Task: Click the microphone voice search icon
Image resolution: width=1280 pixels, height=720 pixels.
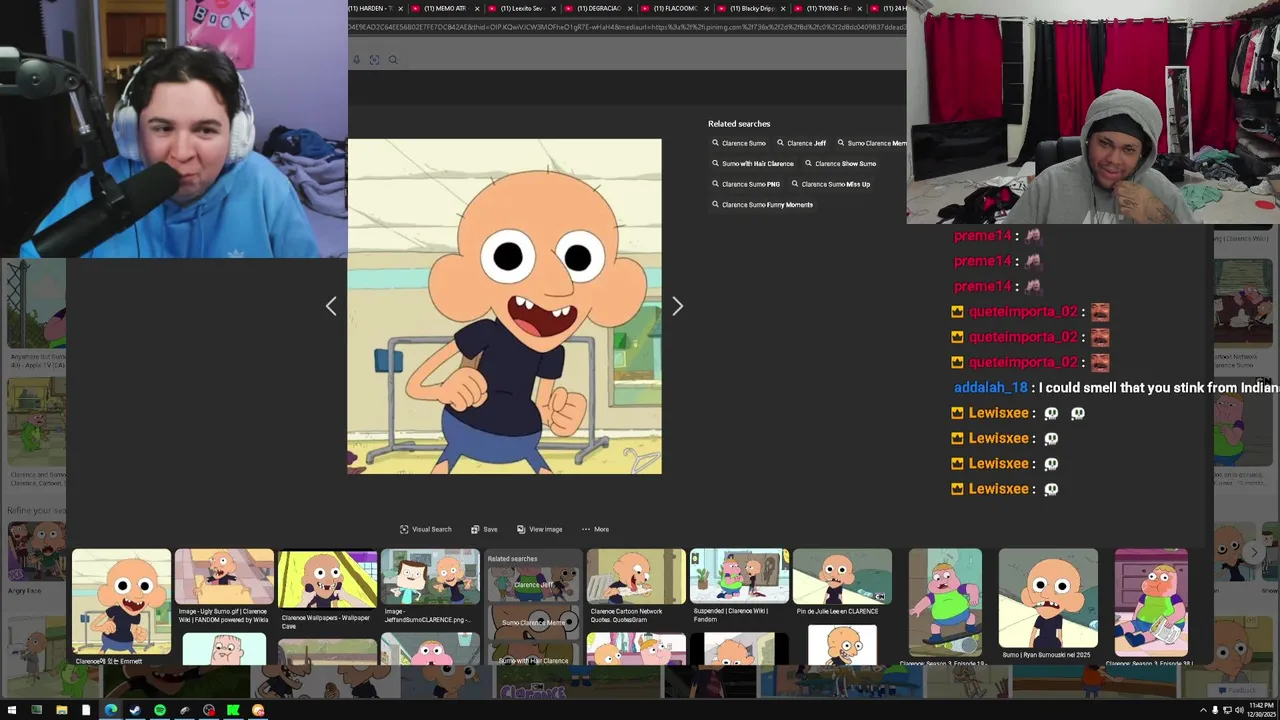Action: point(356,60)
